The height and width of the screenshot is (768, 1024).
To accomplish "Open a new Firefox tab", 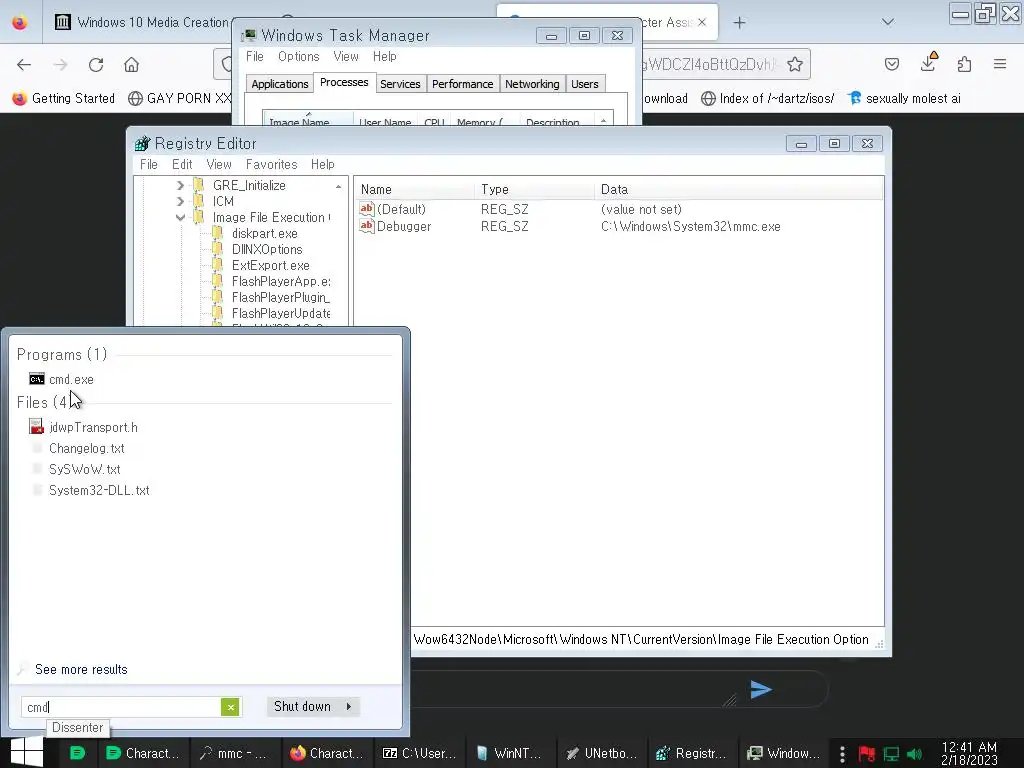I will point(739,23).
